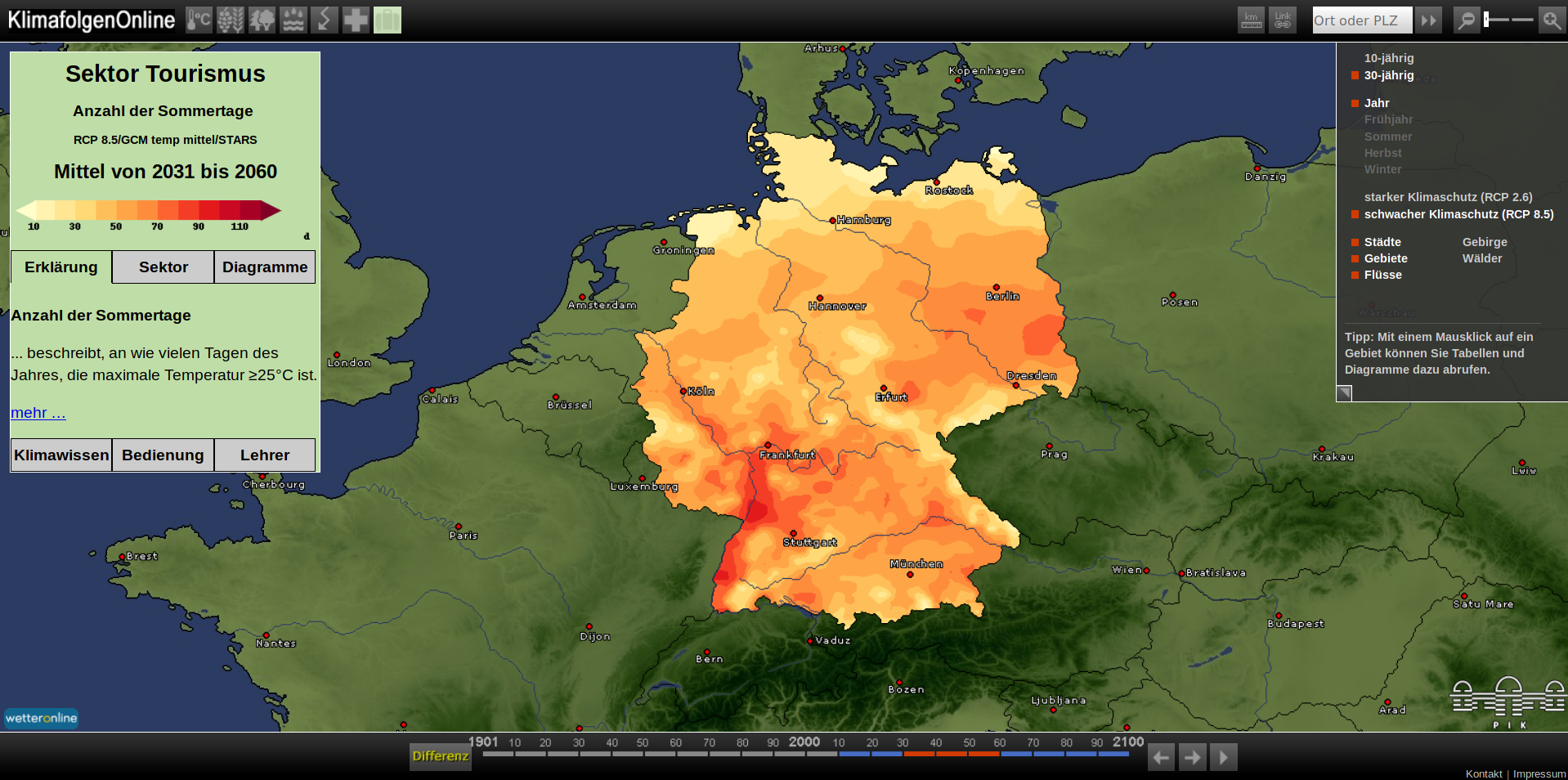The image size is (1568, 780).
Task: Click the orange 2030–2060 timeline segment
Action: [x=952, y=754]
